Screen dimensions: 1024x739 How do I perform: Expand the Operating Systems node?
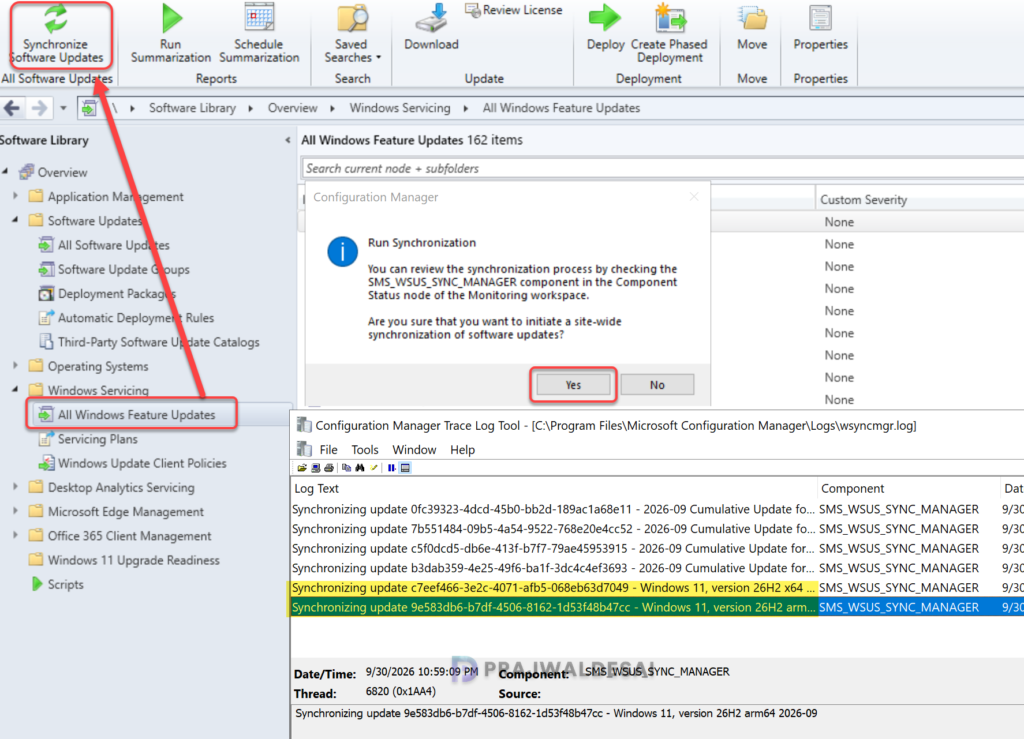[15, 366]
